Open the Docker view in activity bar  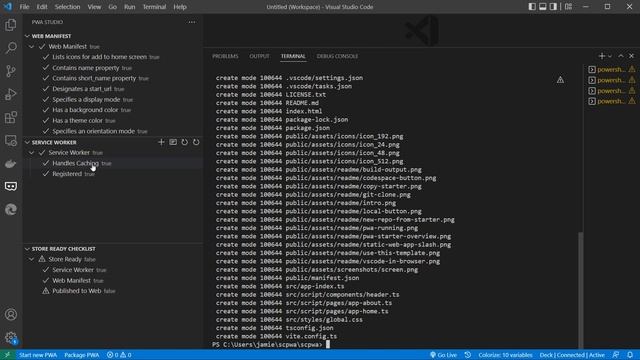click(x=11, y=164)
